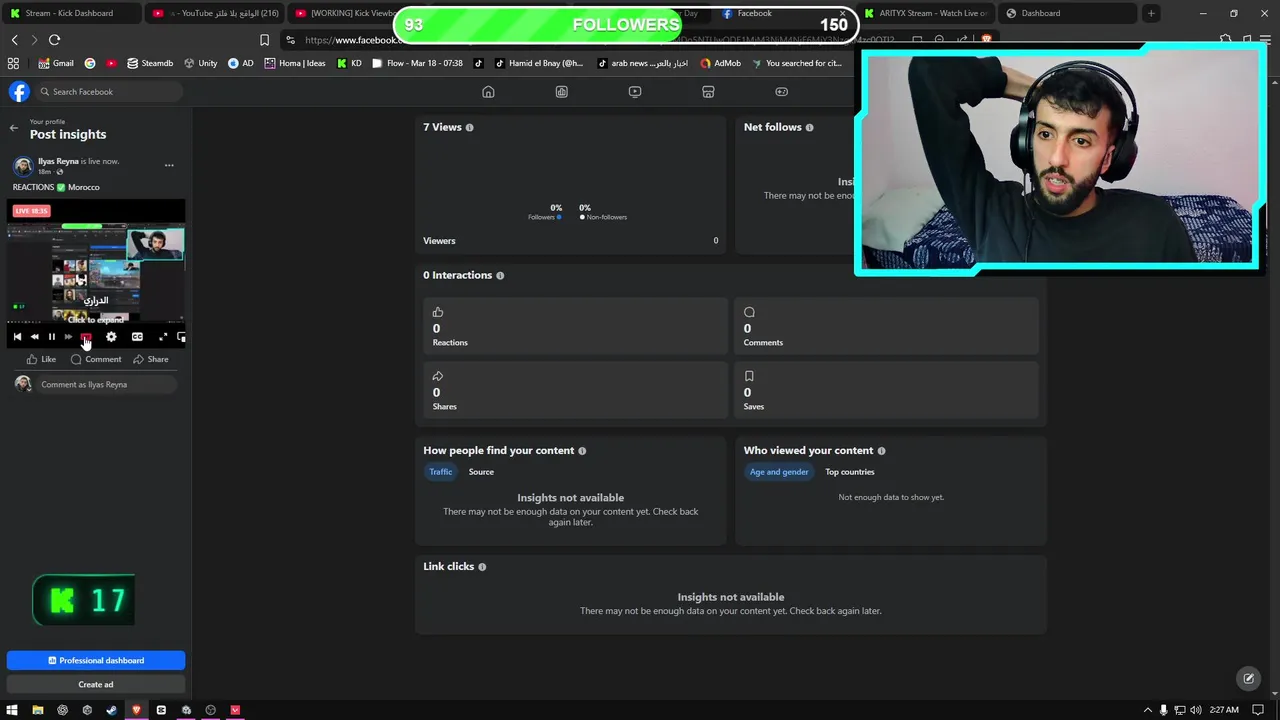Open Homa | Ideas bookmark
Image resolution: width=1280 pixels, height=720 pixels.
click(295, 63)
